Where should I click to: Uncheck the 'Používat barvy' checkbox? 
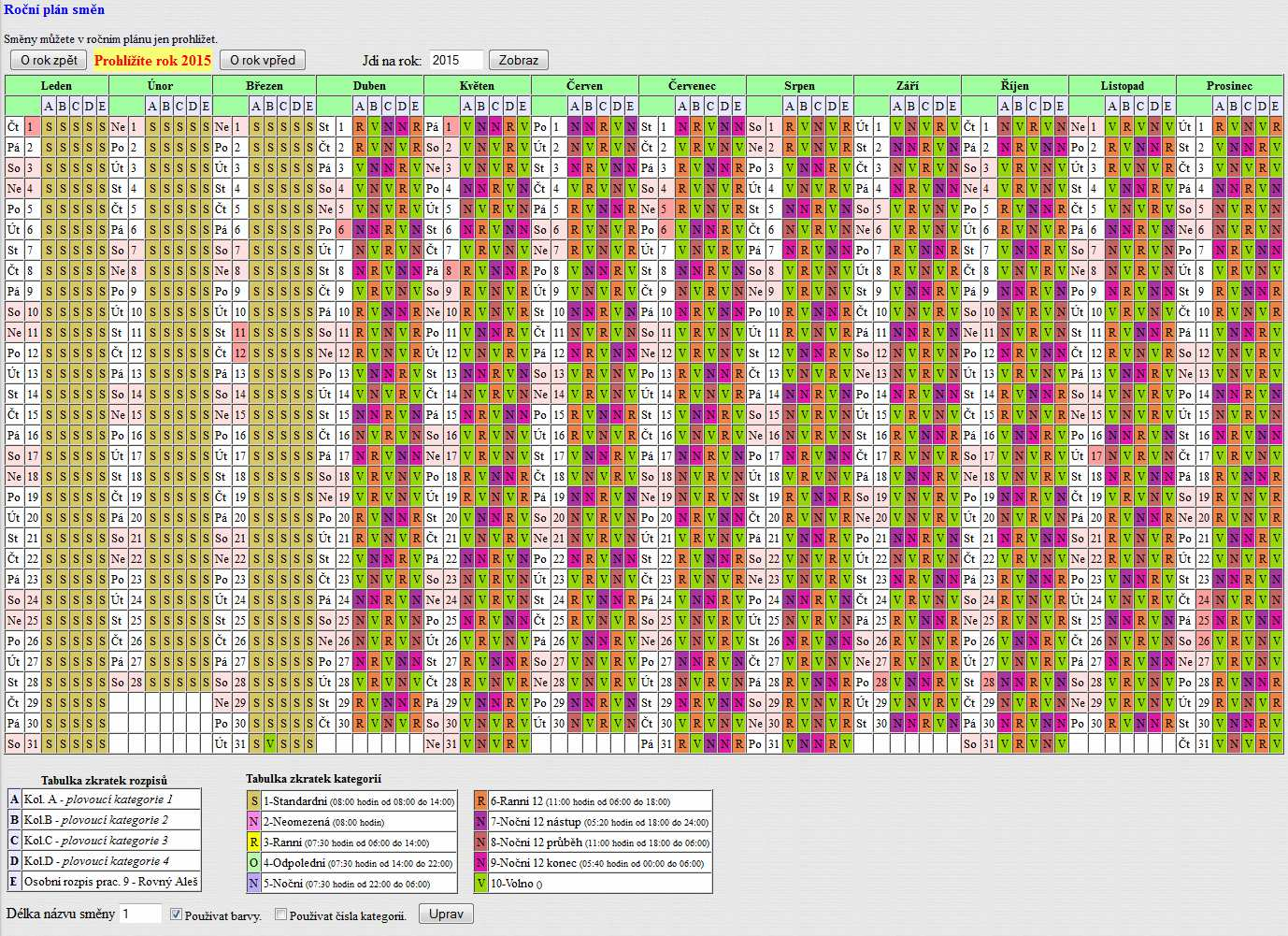[176, 914]
